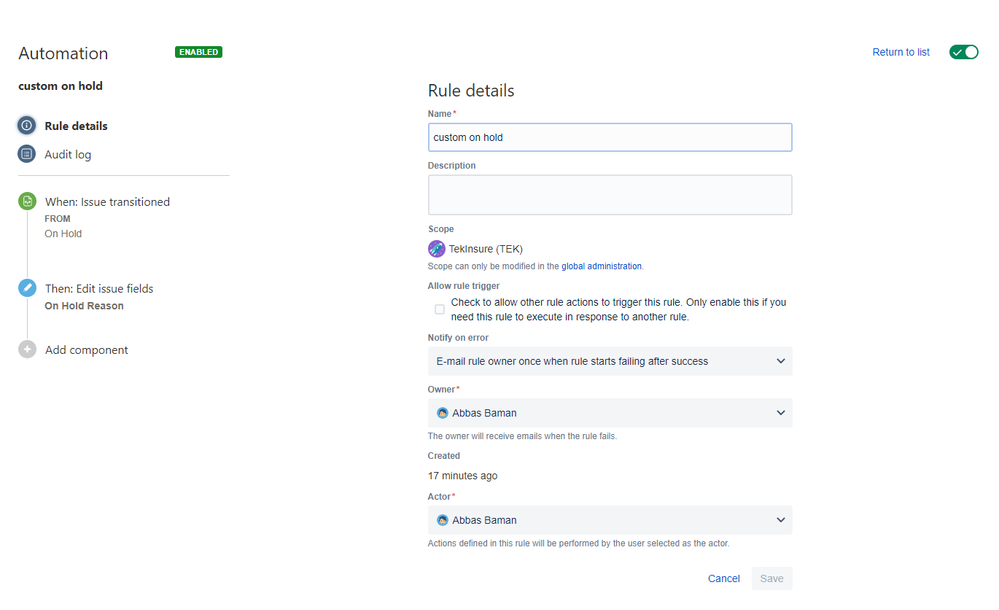Screen dimensions: 999x610
Task: Click the Owner avatar for Abbas Baman
Action: point(442,413)
